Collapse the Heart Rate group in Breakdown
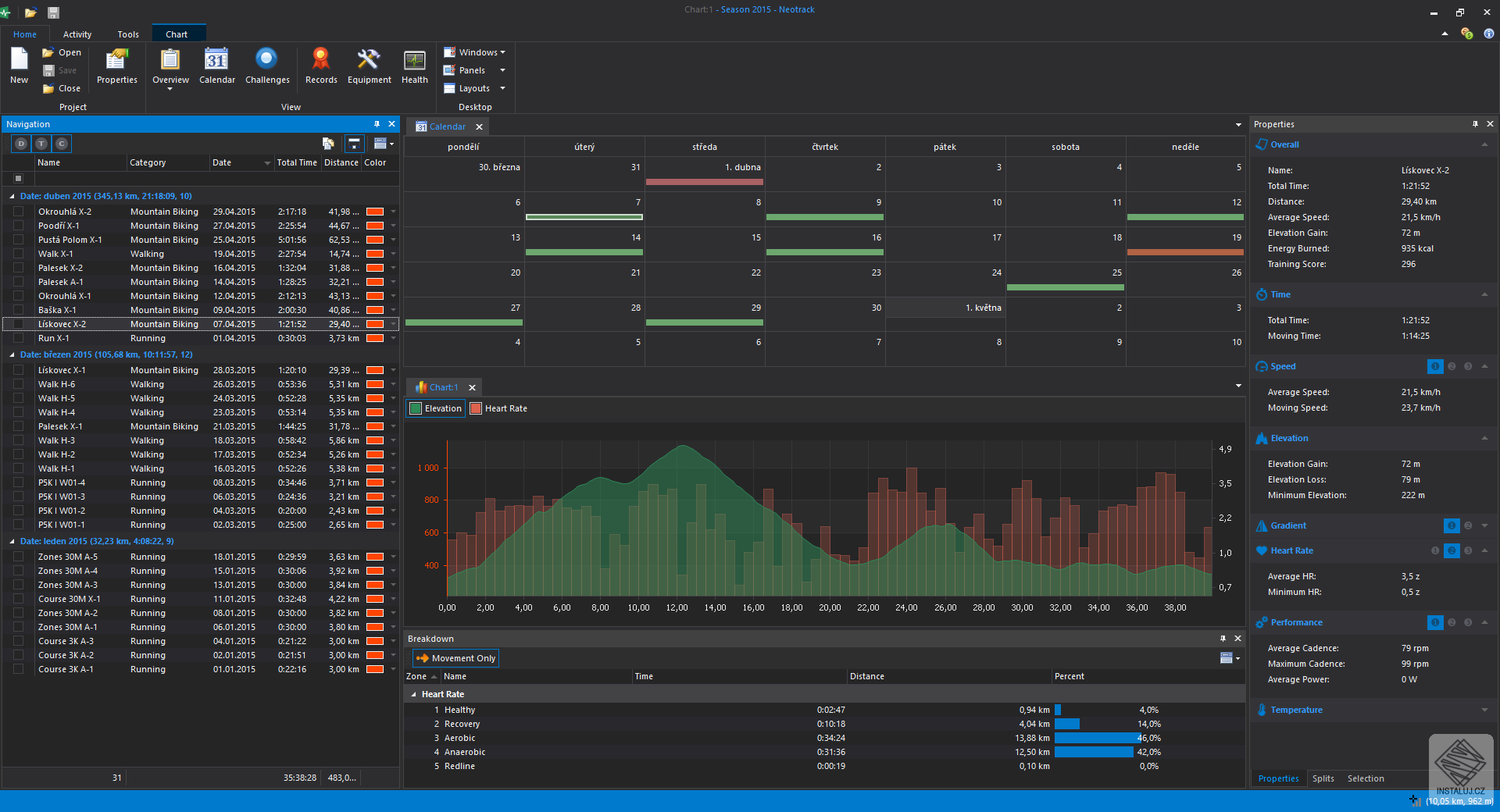Image resolution: width=1500 pixels, height=812 pixels. tap(413, 694)
